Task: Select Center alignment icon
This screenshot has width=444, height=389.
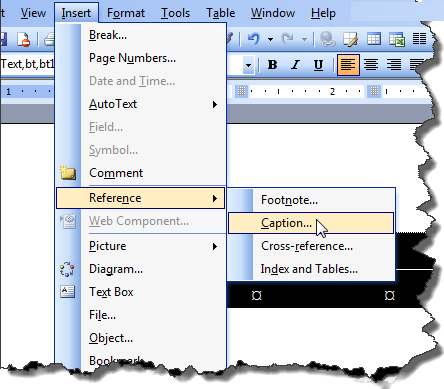Action: click(371, 65)
